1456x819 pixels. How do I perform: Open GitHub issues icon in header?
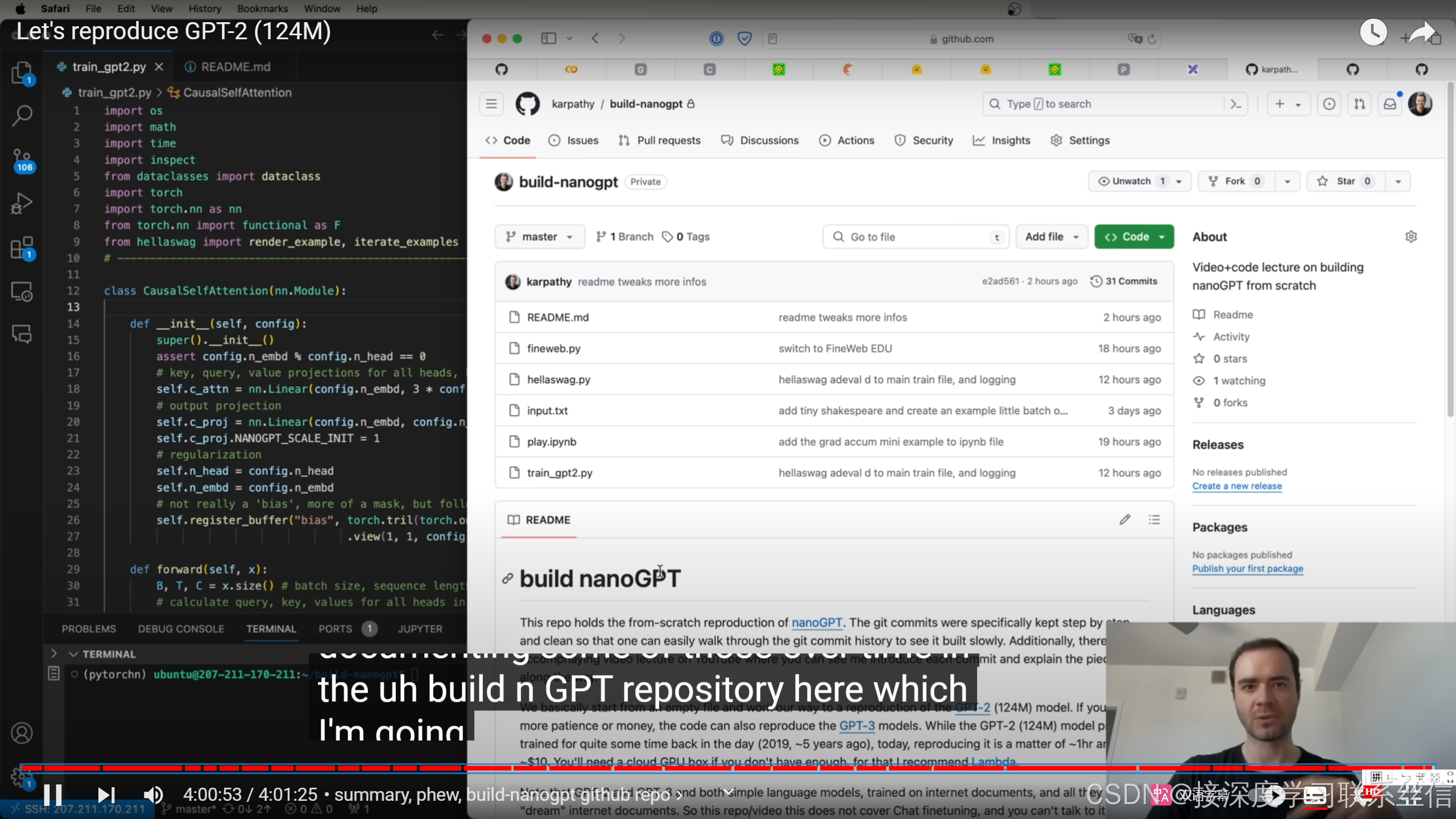[x=1329, y=104]
